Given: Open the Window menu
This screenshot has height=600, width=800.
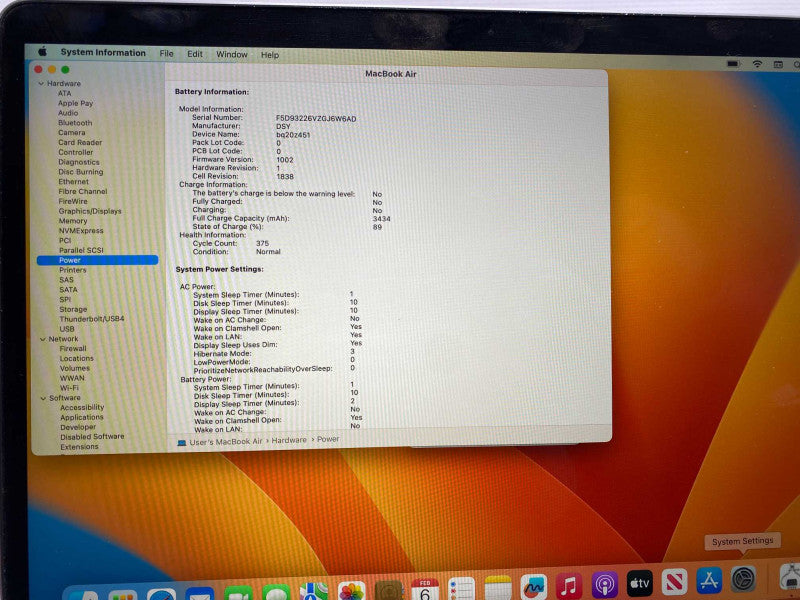Looking at the screenshot, I should [232, 55].
